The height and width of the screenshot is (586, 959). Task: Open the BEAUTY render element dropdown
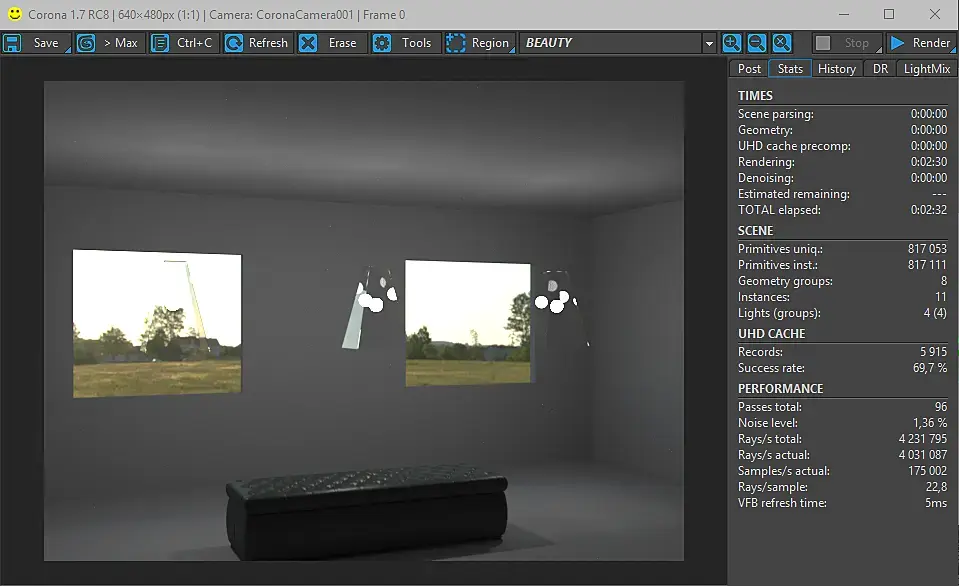tap(618, 43)
